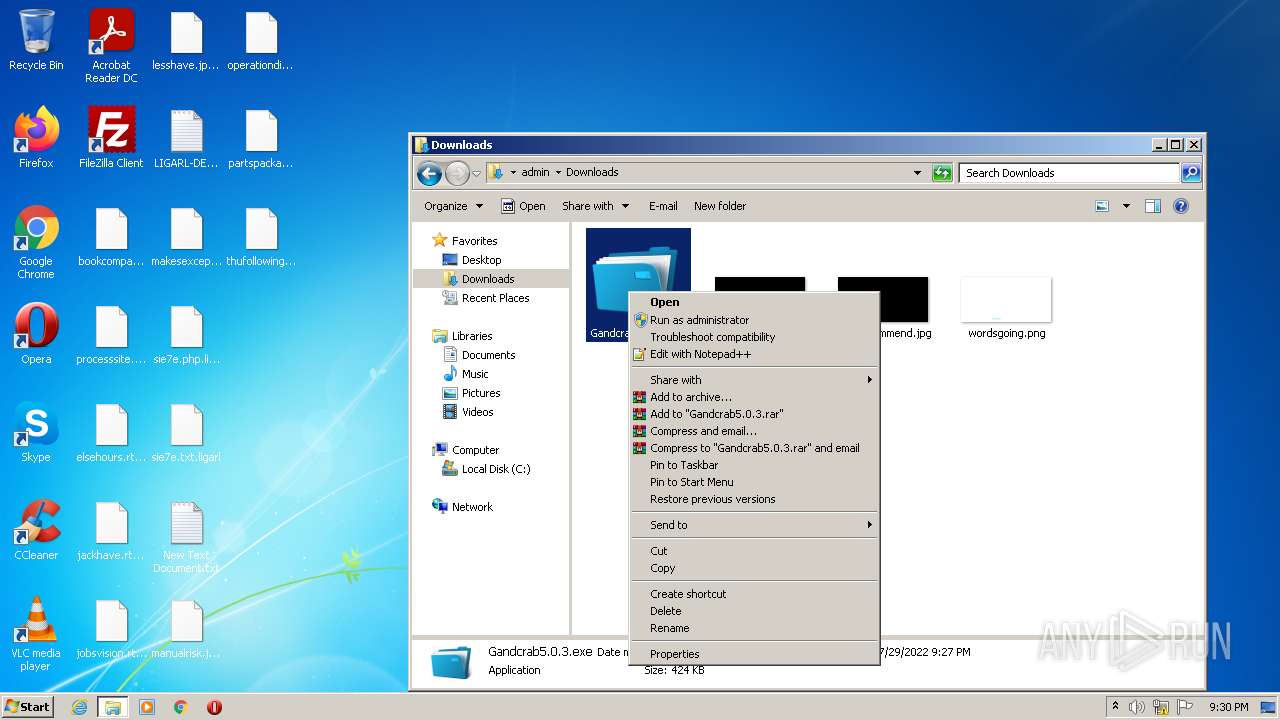Choose Add to "Gandcrab5.0.3.rar"
Image resolution: width=1280 pixels, height=720 pixels.
(x=754, y=414)
